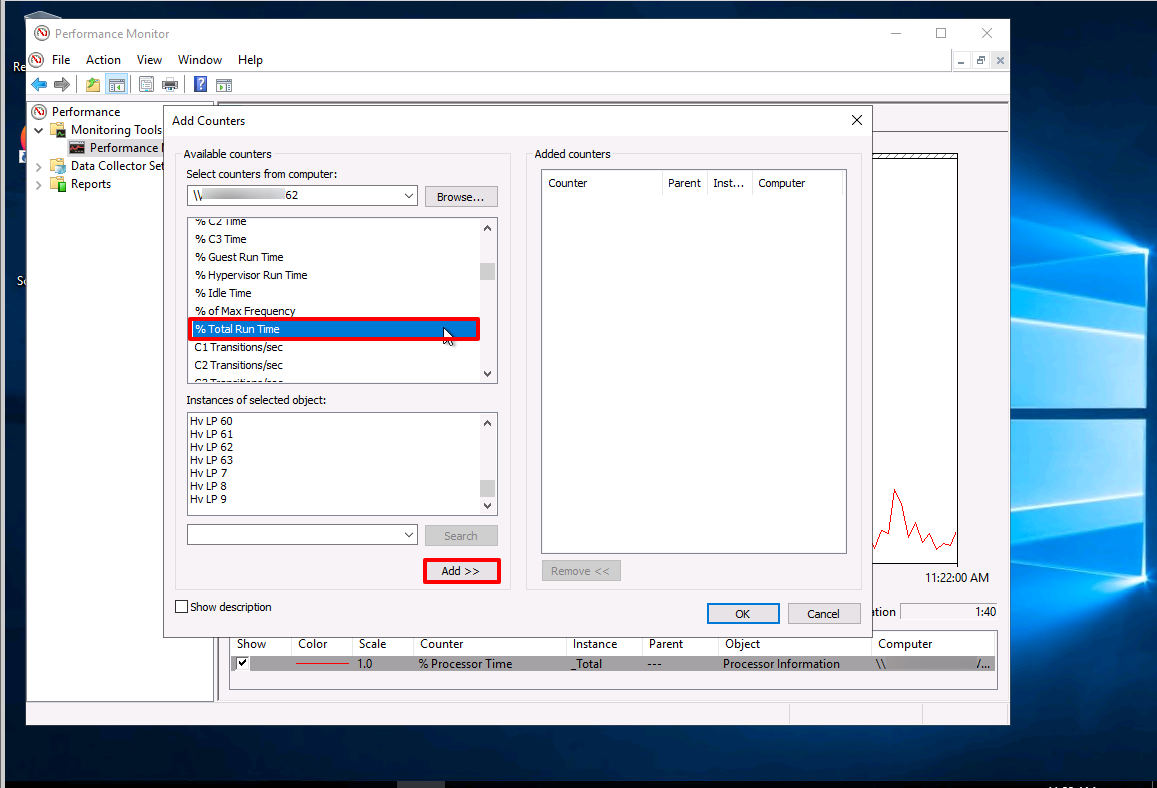The width and height of the screenshot is (1157, 788).
Task: Select instance Hv LP 60
Action: (x=211, y=421)
